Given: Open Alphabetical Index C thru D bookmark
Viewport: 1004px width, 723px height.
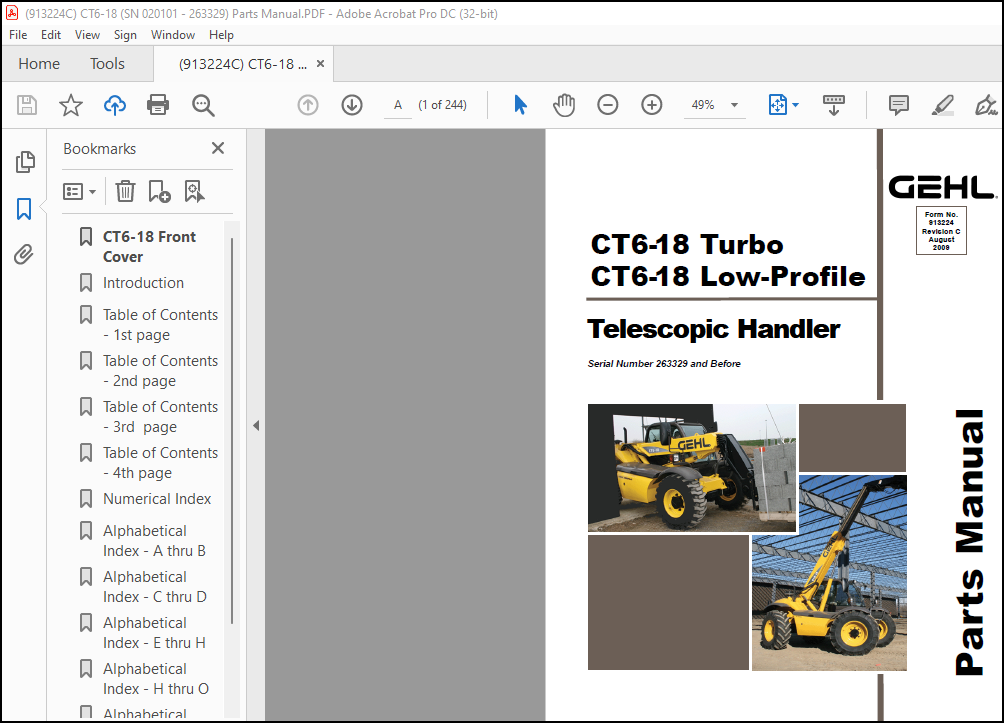Looking at the screenshot, I should [x=154, y=587].
